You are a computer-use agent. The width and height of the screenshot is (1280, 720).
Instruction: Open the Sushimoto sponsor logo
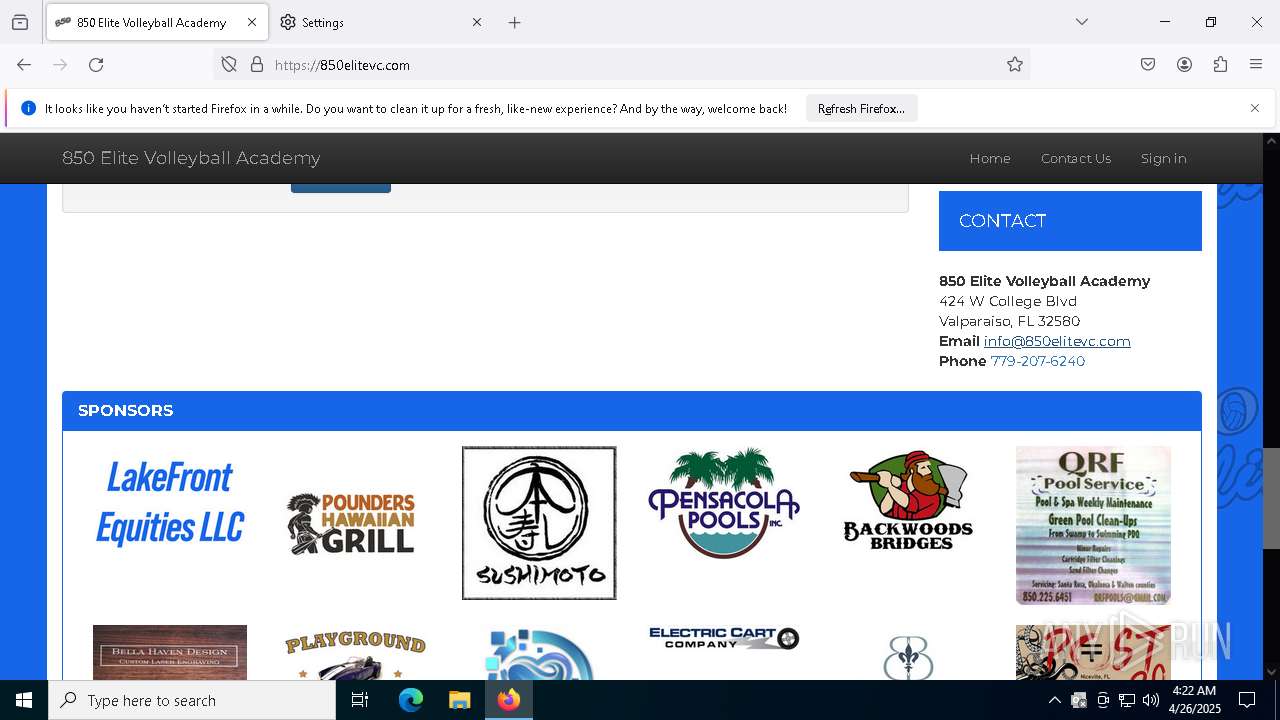coord(539,523)
